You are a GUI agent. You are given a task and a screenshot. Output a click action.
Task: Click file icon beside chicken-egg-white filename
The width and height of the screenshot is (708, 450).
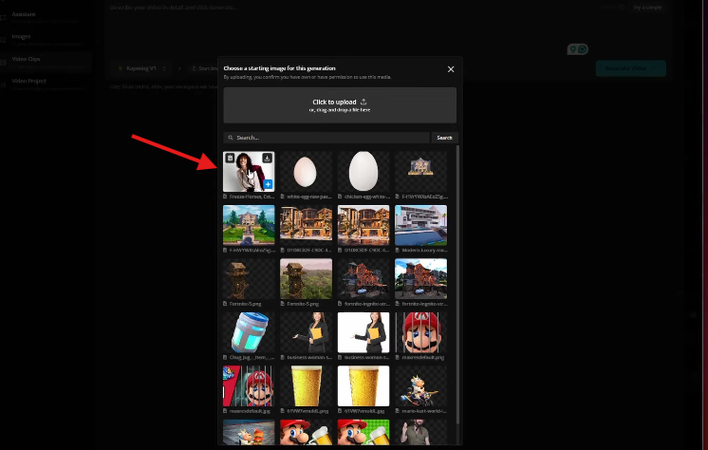(340, 197)
